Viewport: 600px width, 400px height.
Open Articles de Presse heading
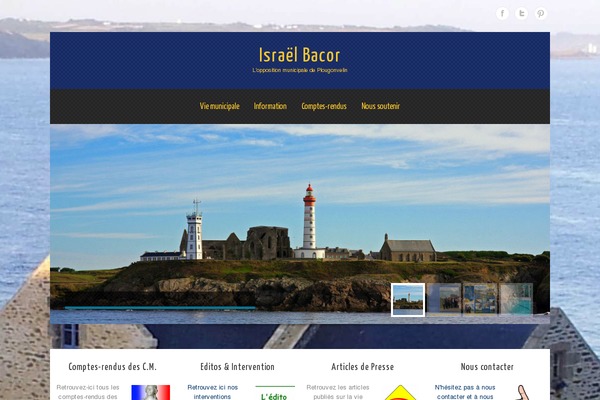coord(362,367)
